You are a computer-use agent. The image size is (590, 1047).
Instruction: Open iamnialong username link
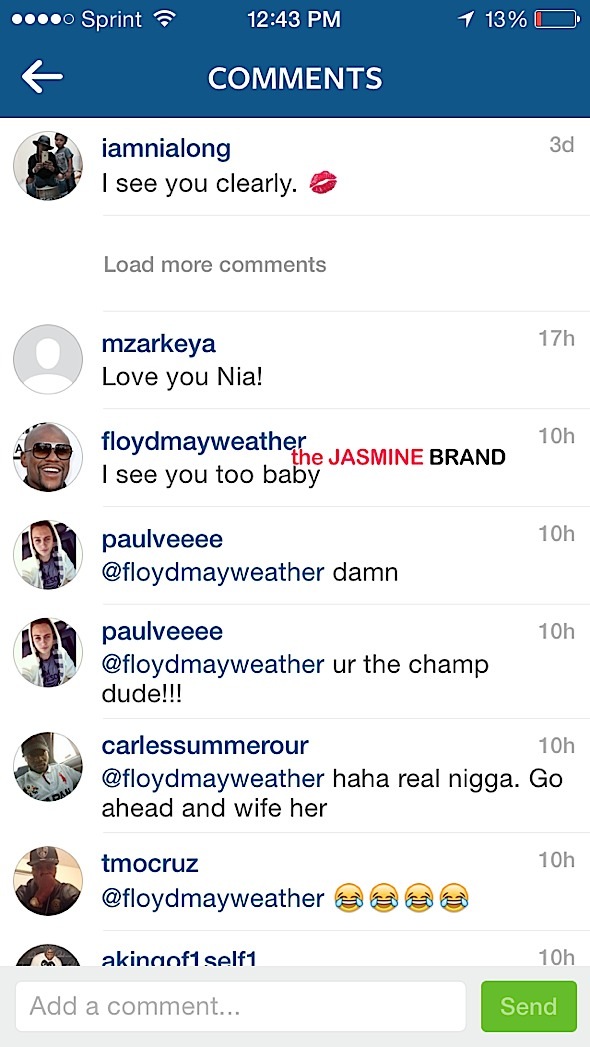[x=166, y=148]
